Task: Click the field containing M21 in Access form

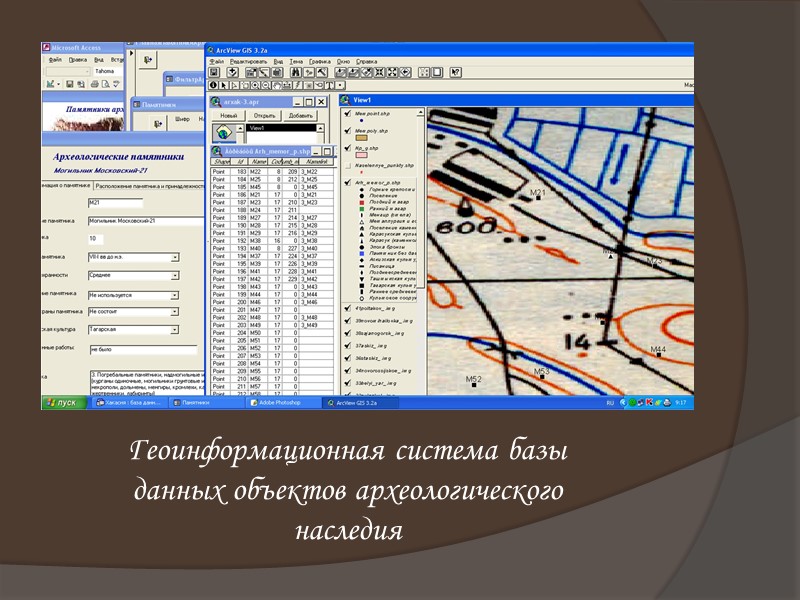Action: click(115, 203)
